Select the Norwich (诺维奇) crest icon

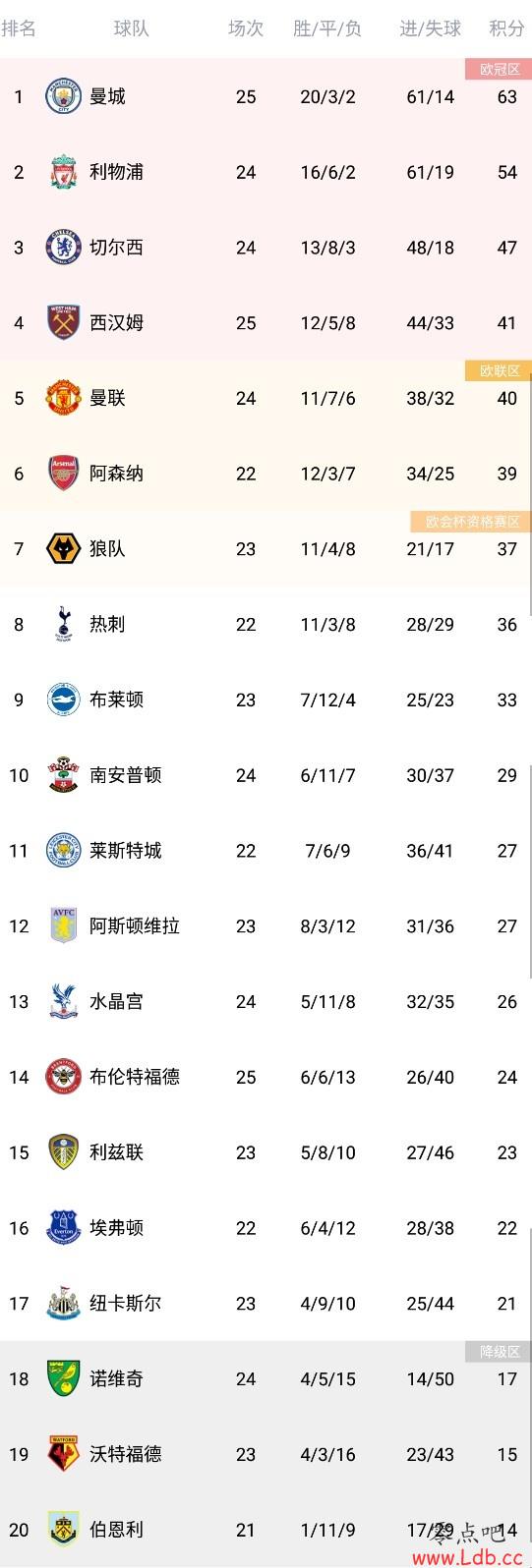coord(63,1378)
